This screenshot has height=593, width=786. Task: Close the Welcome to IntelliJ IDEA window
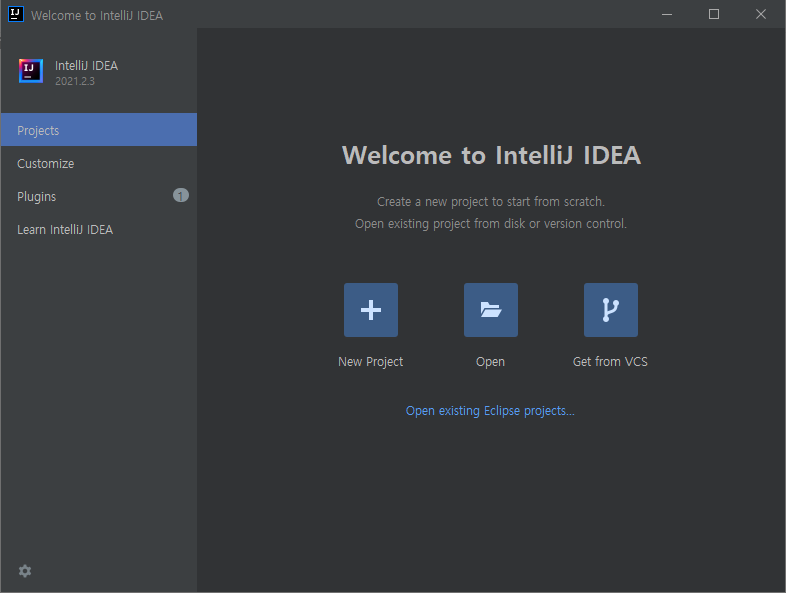[x=760, y=15]
